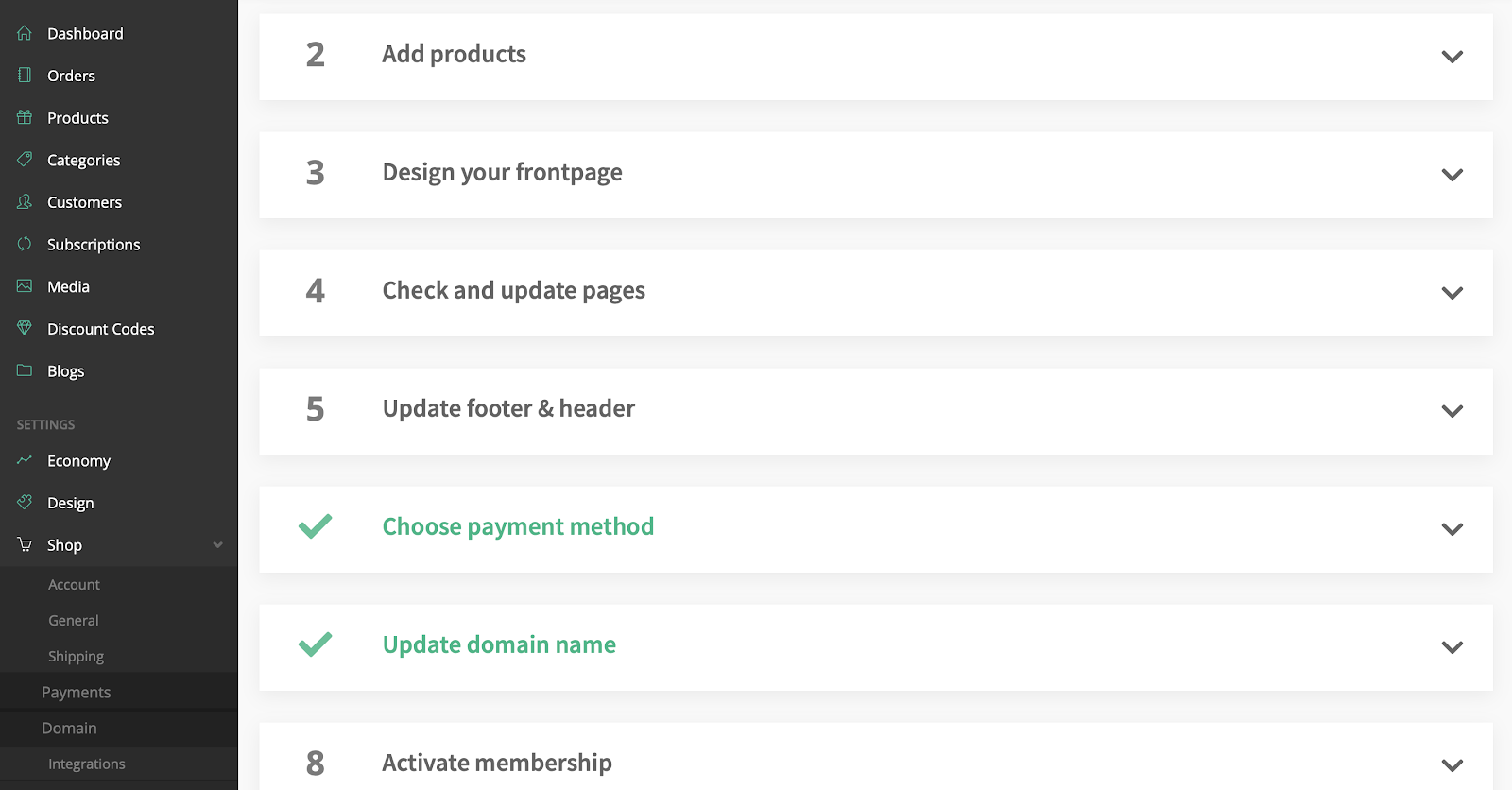Viewport: 1512px width, 790px height.
Task: Click step number 8
Action: [315, 764]
